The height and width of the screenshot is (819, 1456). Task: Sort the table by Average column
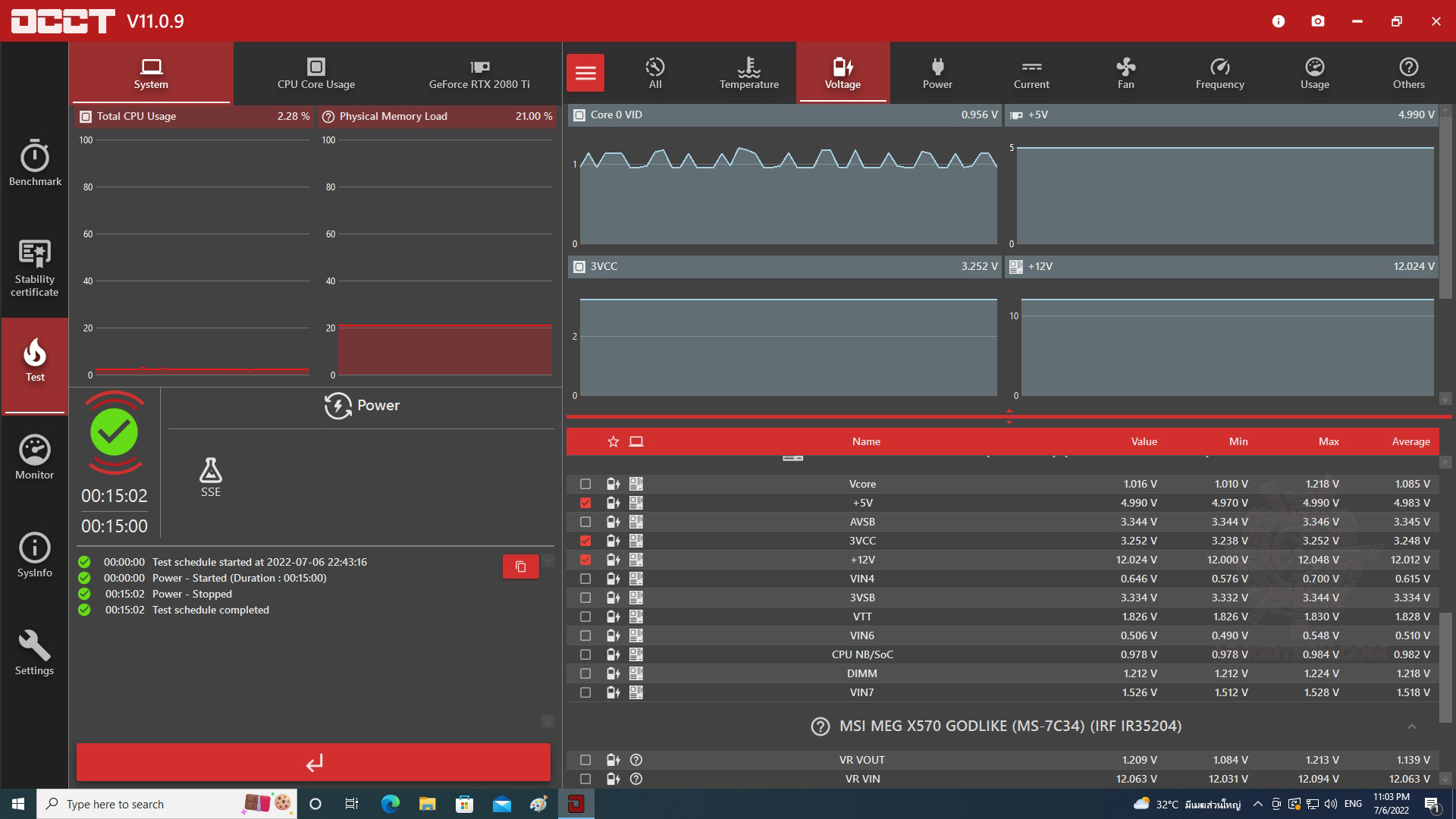1410,441
